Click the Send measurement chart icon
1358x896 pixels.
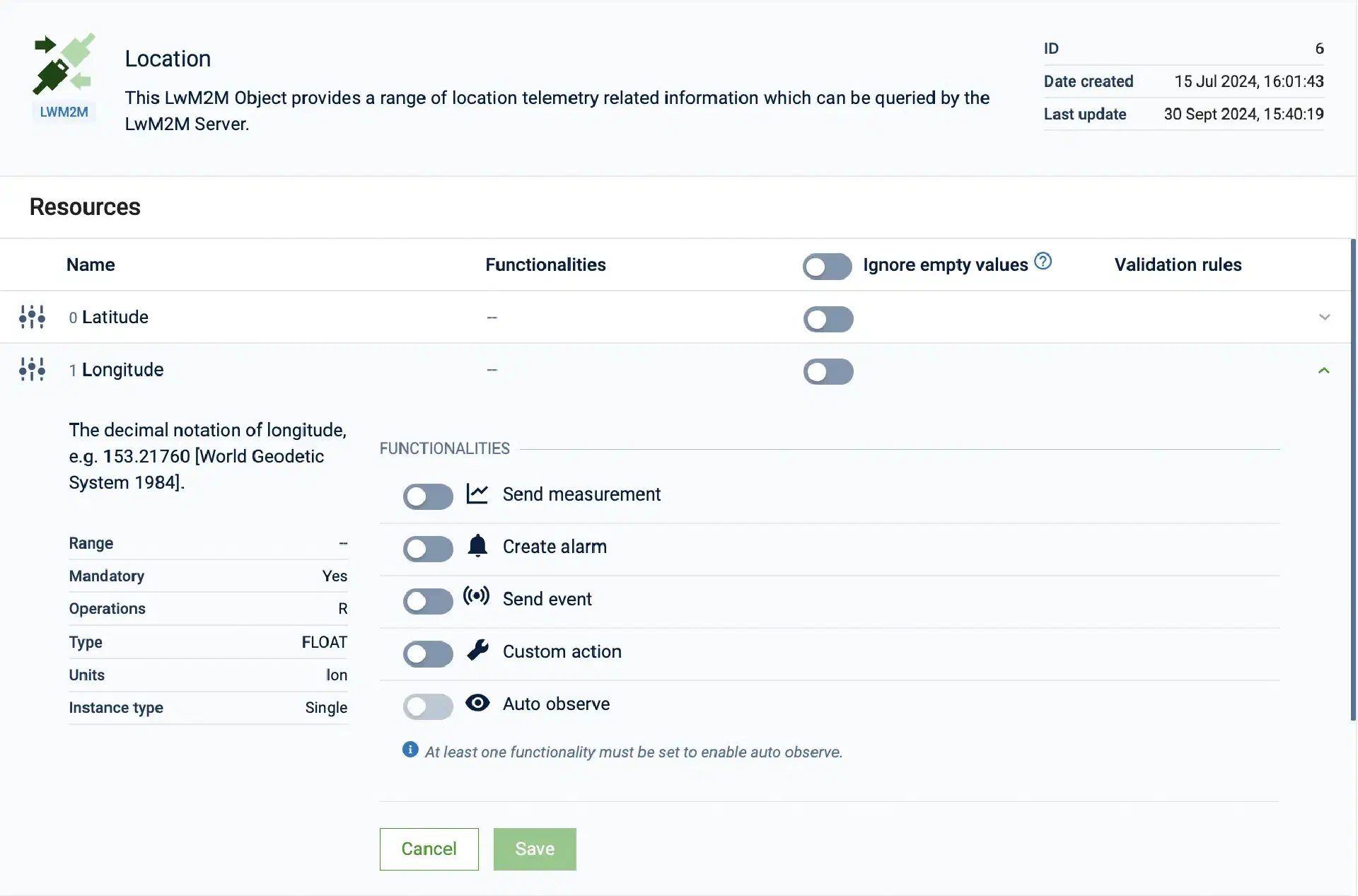coord(477,494)
